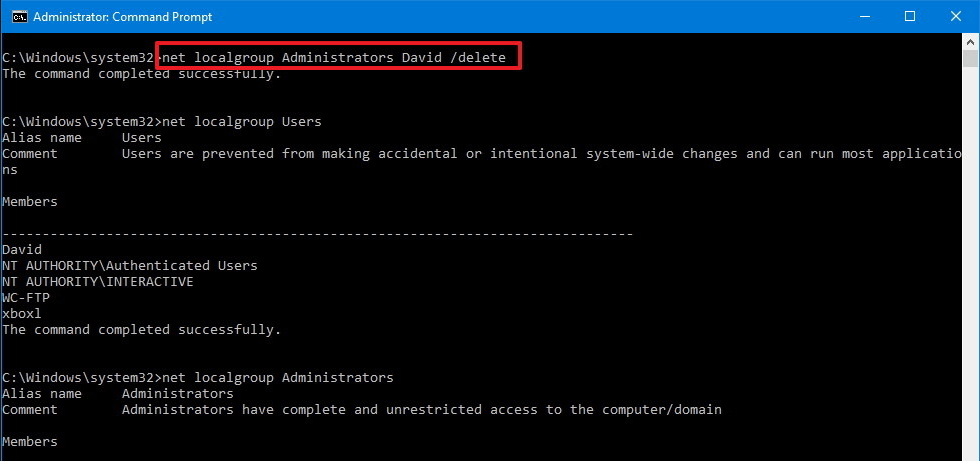Click the 'Administrator: Command Prompt' title text

click(122, 17)
